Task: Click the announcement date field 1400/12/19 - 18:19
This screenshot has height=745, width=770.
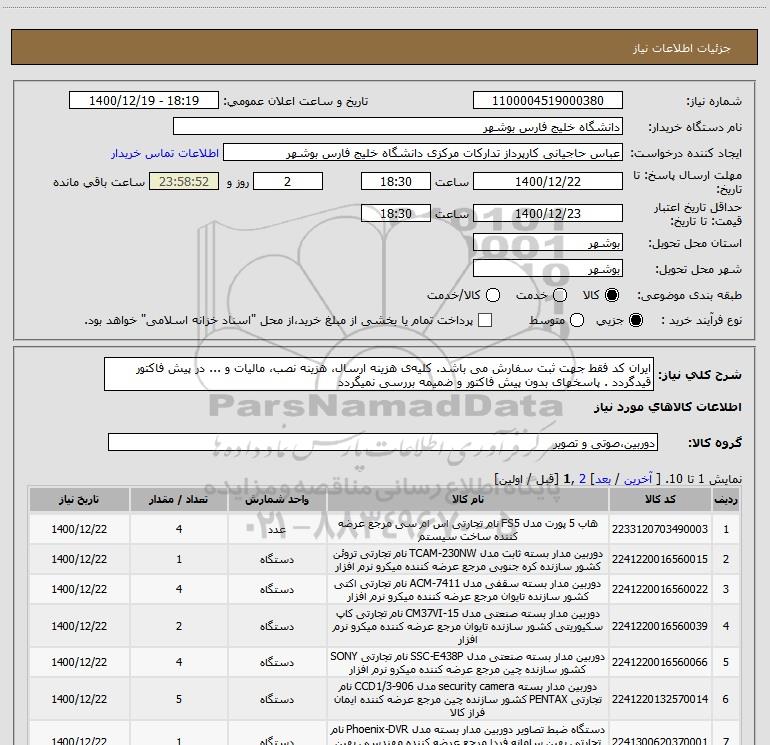Action: coord(144,101)
